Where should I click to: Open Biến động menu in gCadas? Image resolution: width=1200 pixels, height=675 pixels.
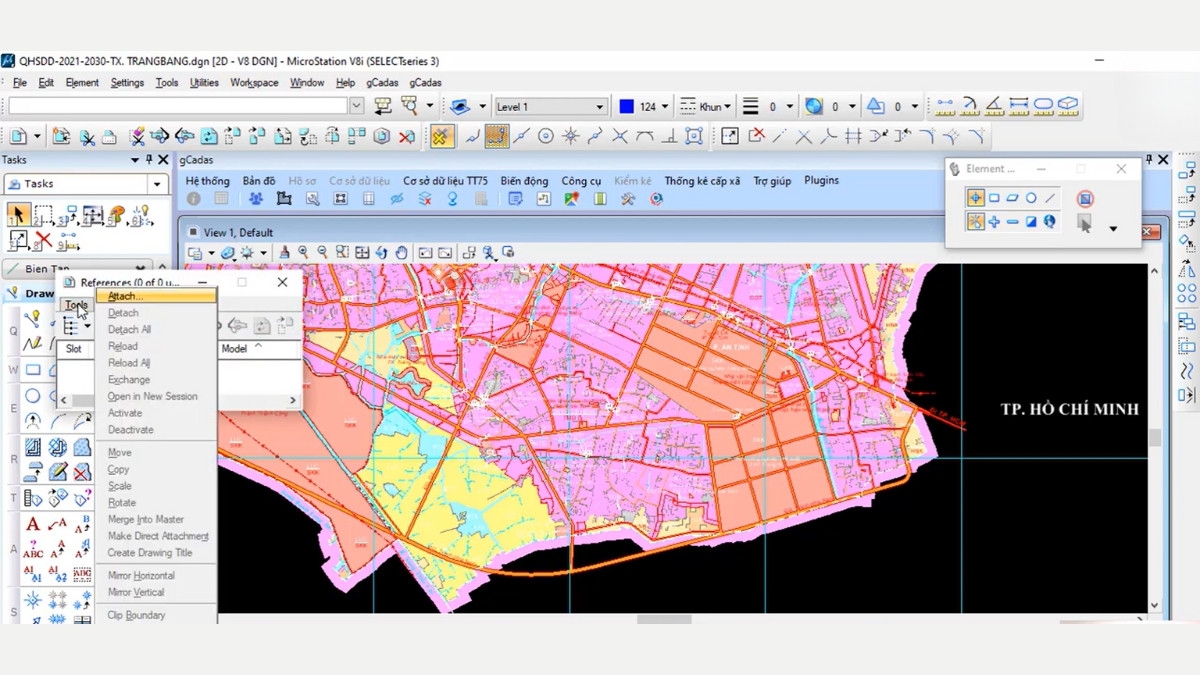[524, 181]
